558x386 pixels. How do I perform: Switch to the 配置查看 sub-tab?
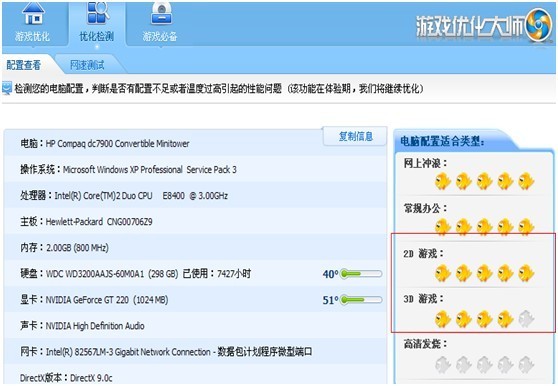tap(24, 65)
